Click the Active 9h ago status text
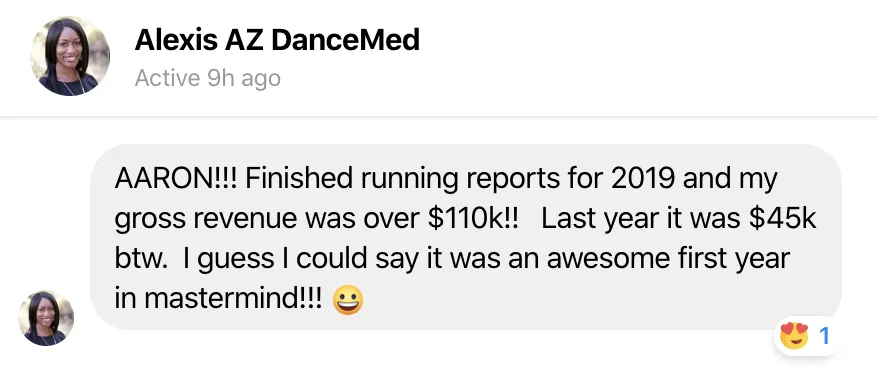Image resolution: width=878 pixels, height=380 pixels. 208,78
